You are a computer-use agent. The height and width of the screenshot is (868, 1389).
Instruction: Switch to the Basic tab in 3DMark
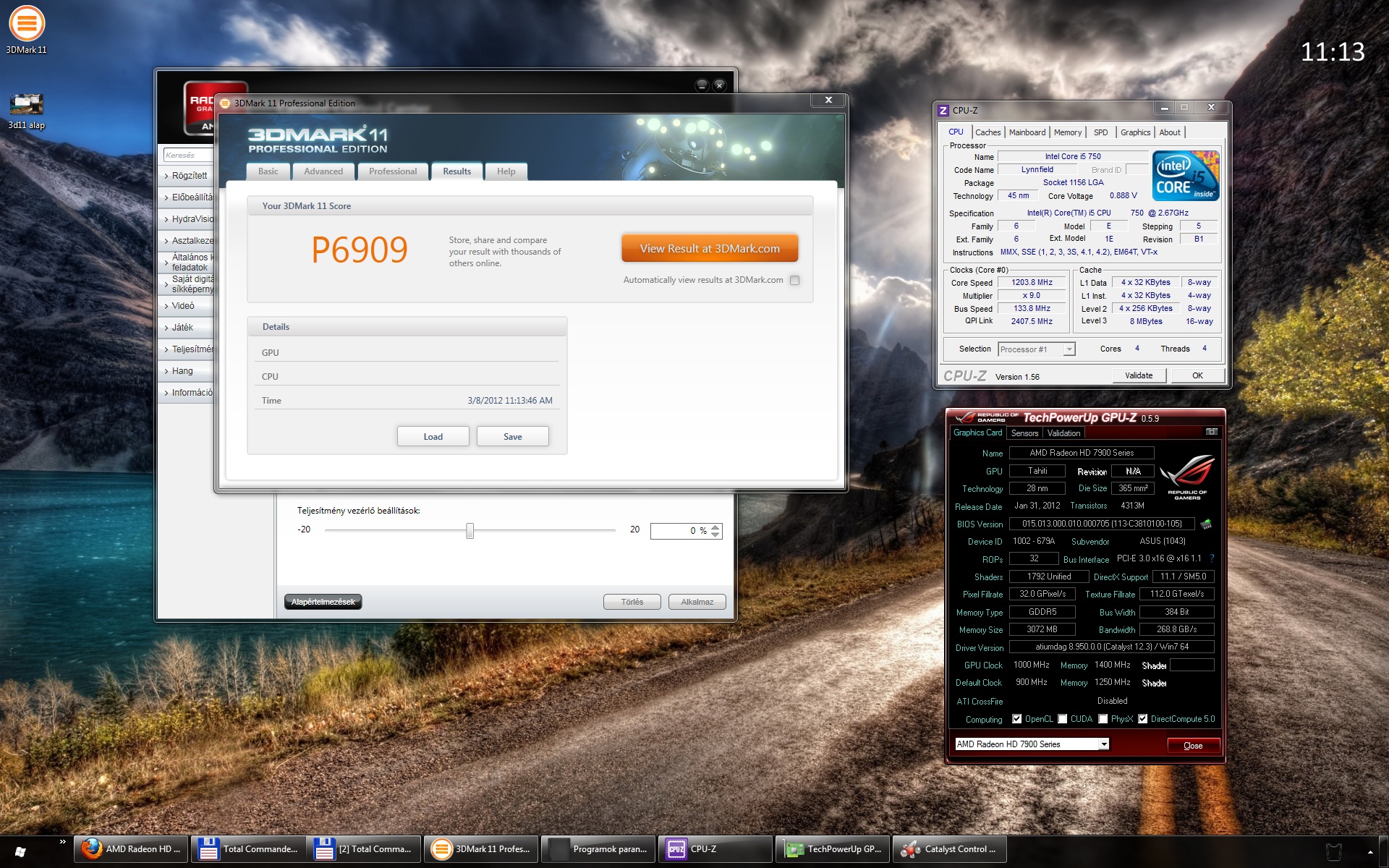[x=268, y=171]
